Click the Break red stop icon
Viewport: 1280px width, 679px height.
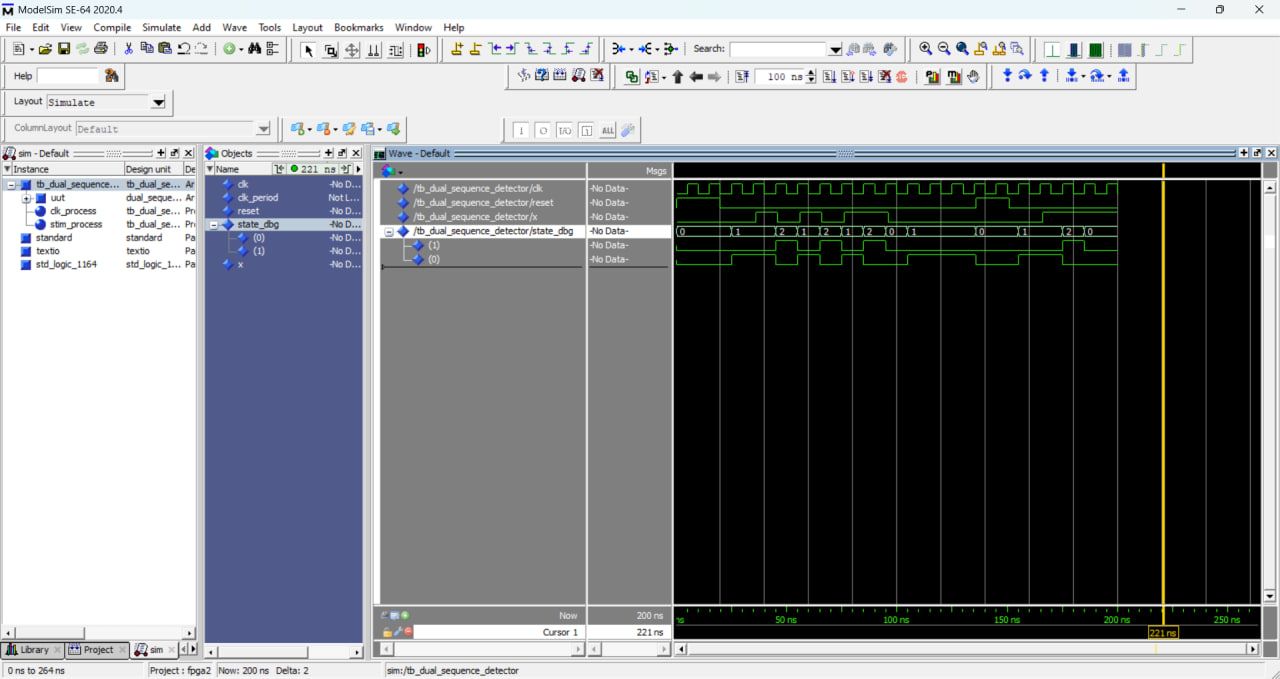coord(902,76)
